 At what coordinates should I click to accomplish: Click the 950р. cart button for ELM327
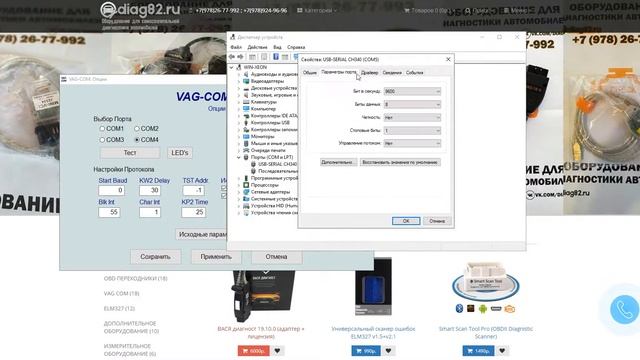(x=366, y=351)
